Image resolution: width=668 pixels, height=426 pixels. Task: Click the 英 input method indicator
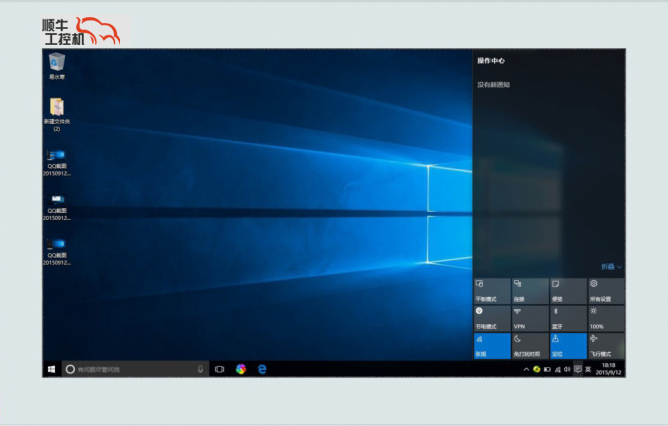tap(588, 369)
